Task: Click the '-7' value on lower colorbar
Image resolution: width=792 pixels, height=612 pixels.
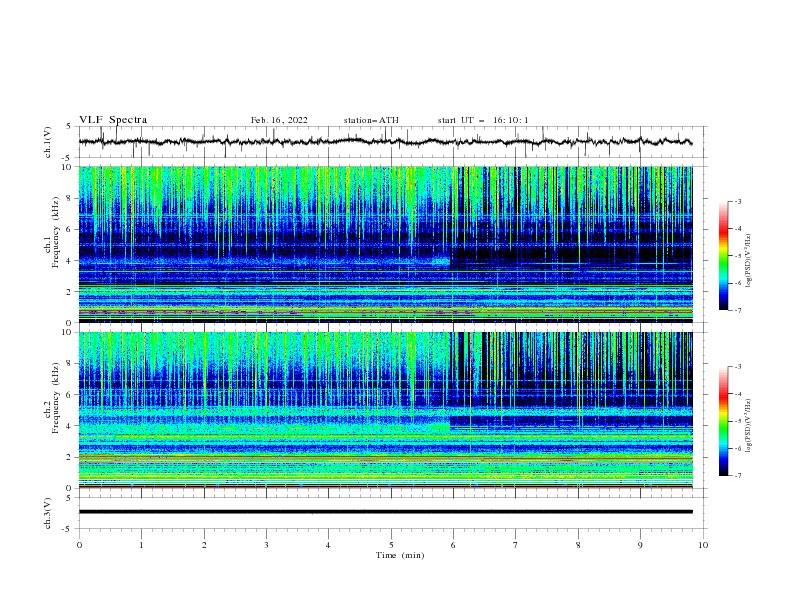Action: click(738, 476)
